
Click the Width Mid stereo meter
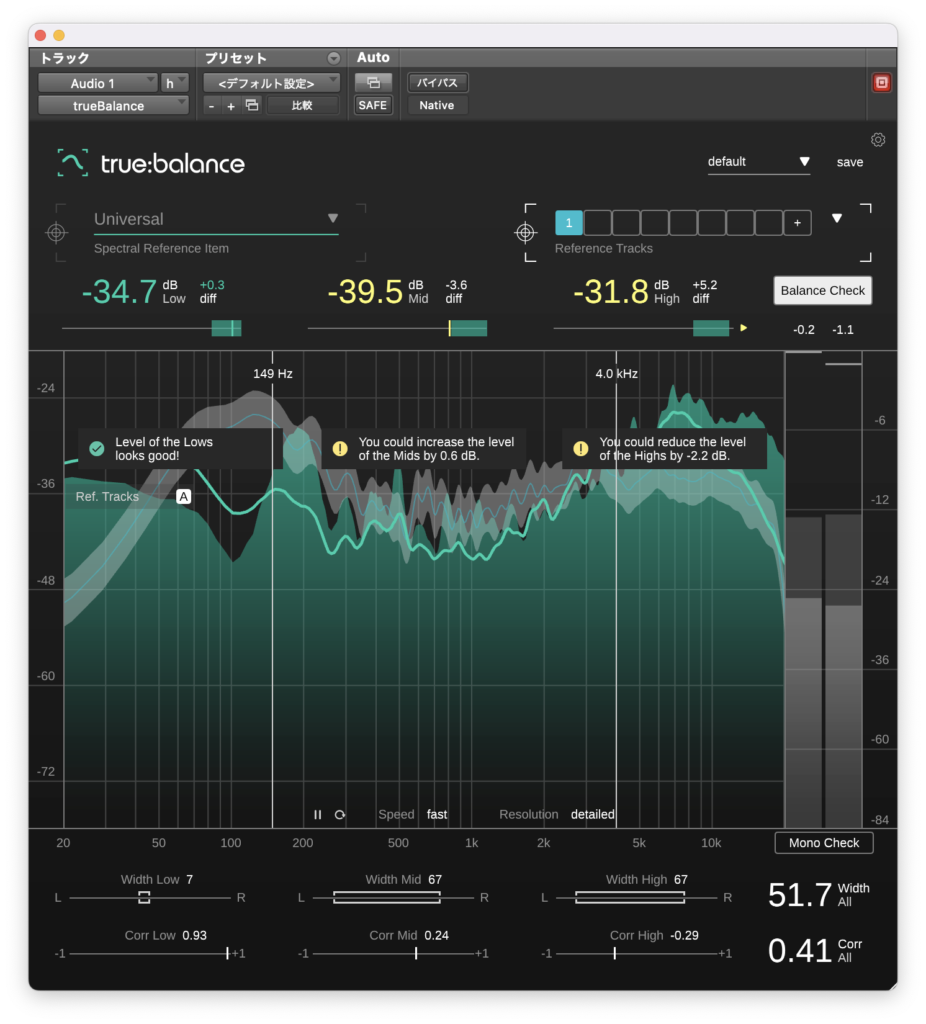(x=393, y=898)
